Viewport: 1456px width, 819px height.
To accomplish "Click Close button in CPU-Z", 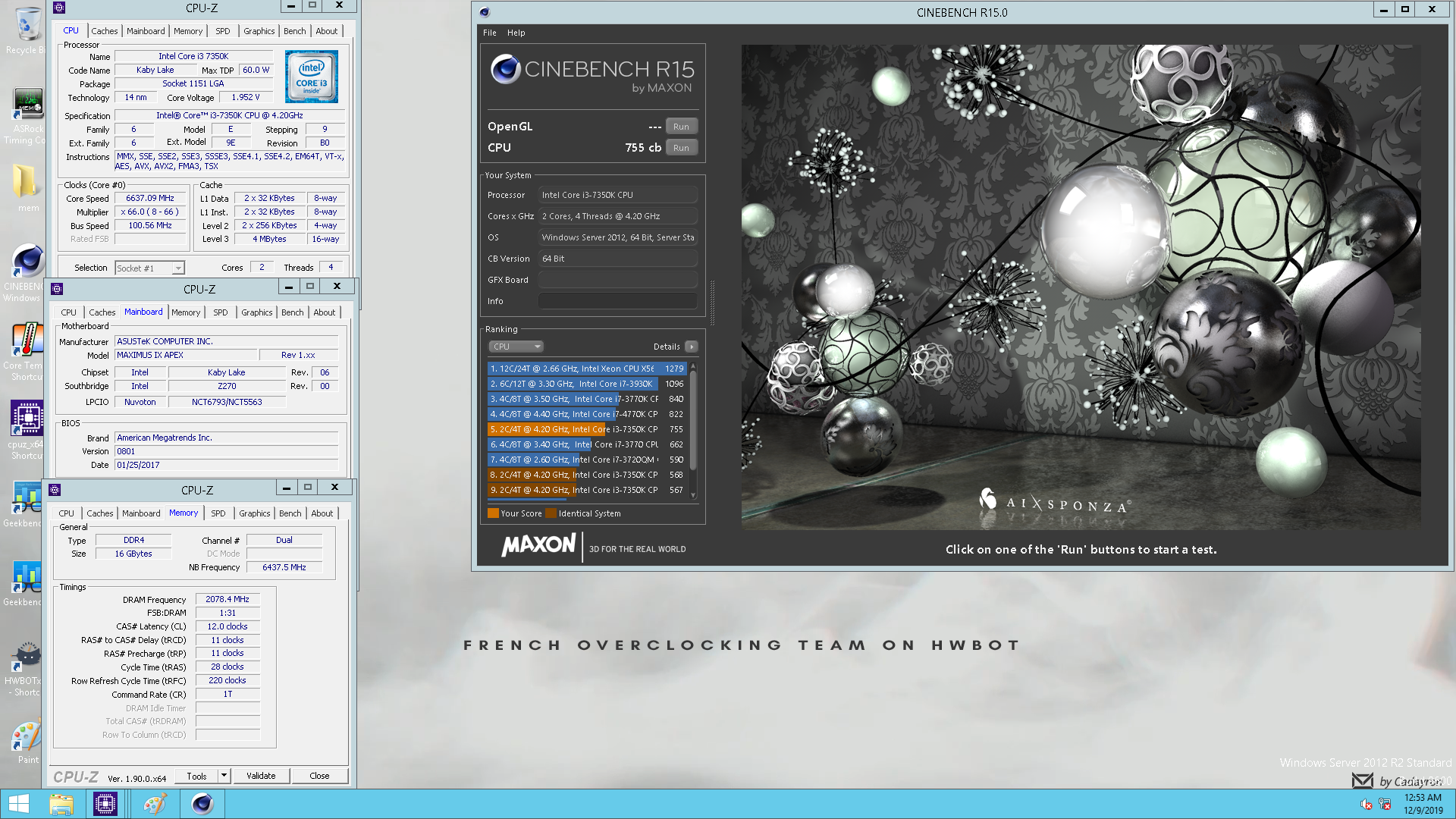I will (x=319, y=776).
